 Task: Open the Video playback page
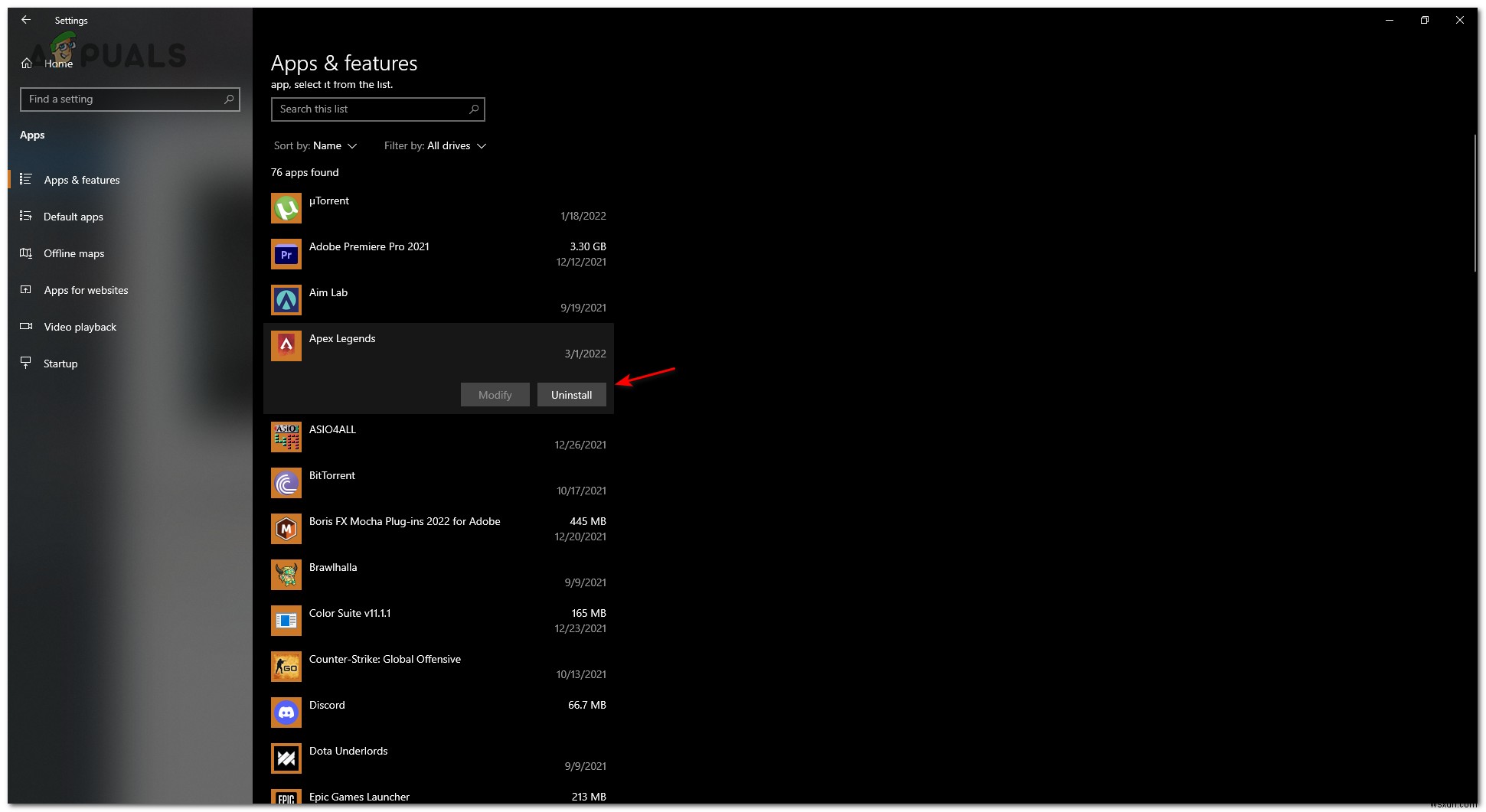[130, 327]
